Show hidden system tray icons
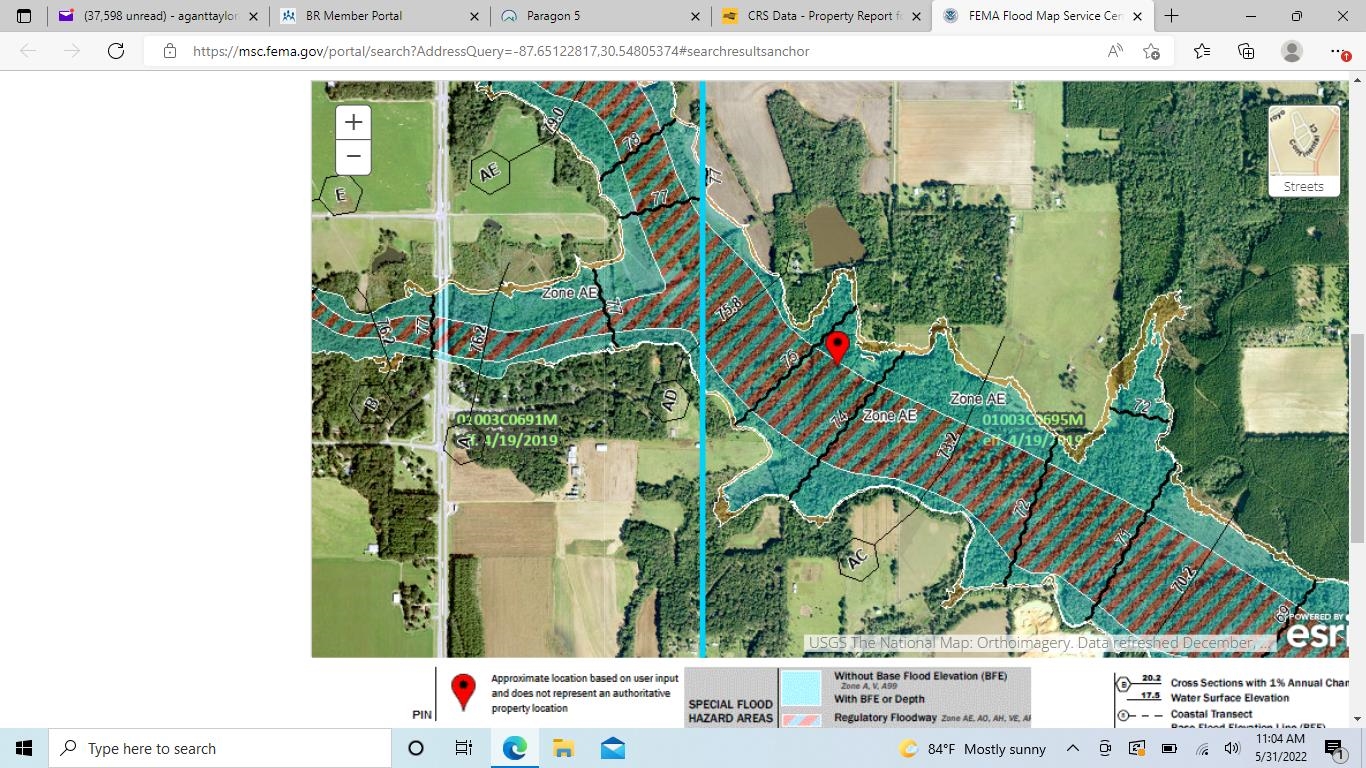This screenshot has height=768, width=1366. (1072, 748)
